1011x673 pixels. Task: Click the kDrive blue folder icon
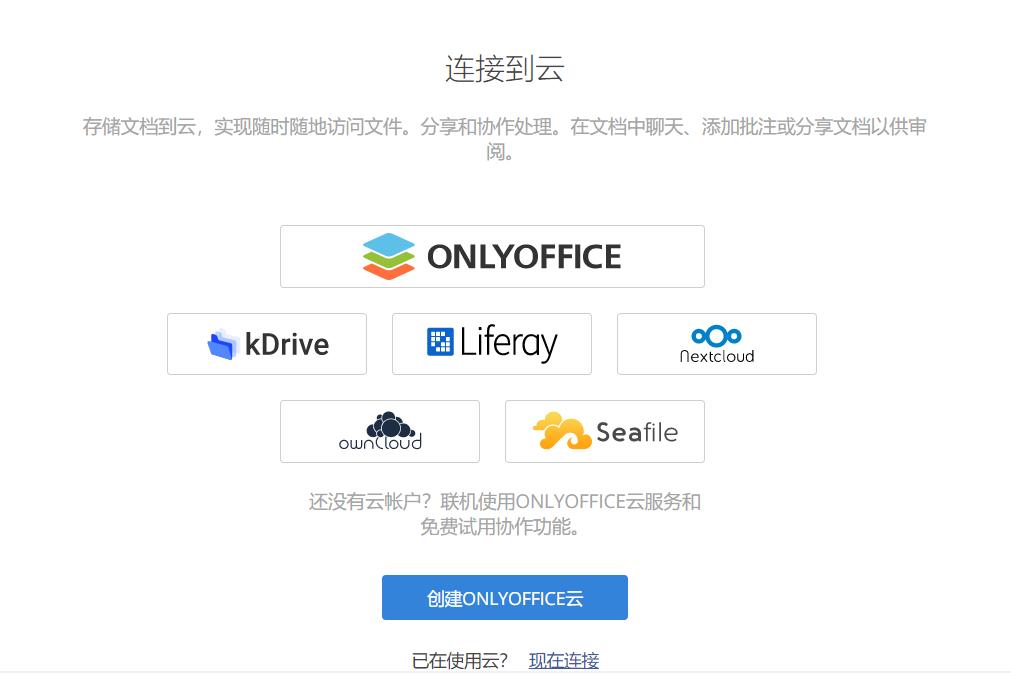222,344
